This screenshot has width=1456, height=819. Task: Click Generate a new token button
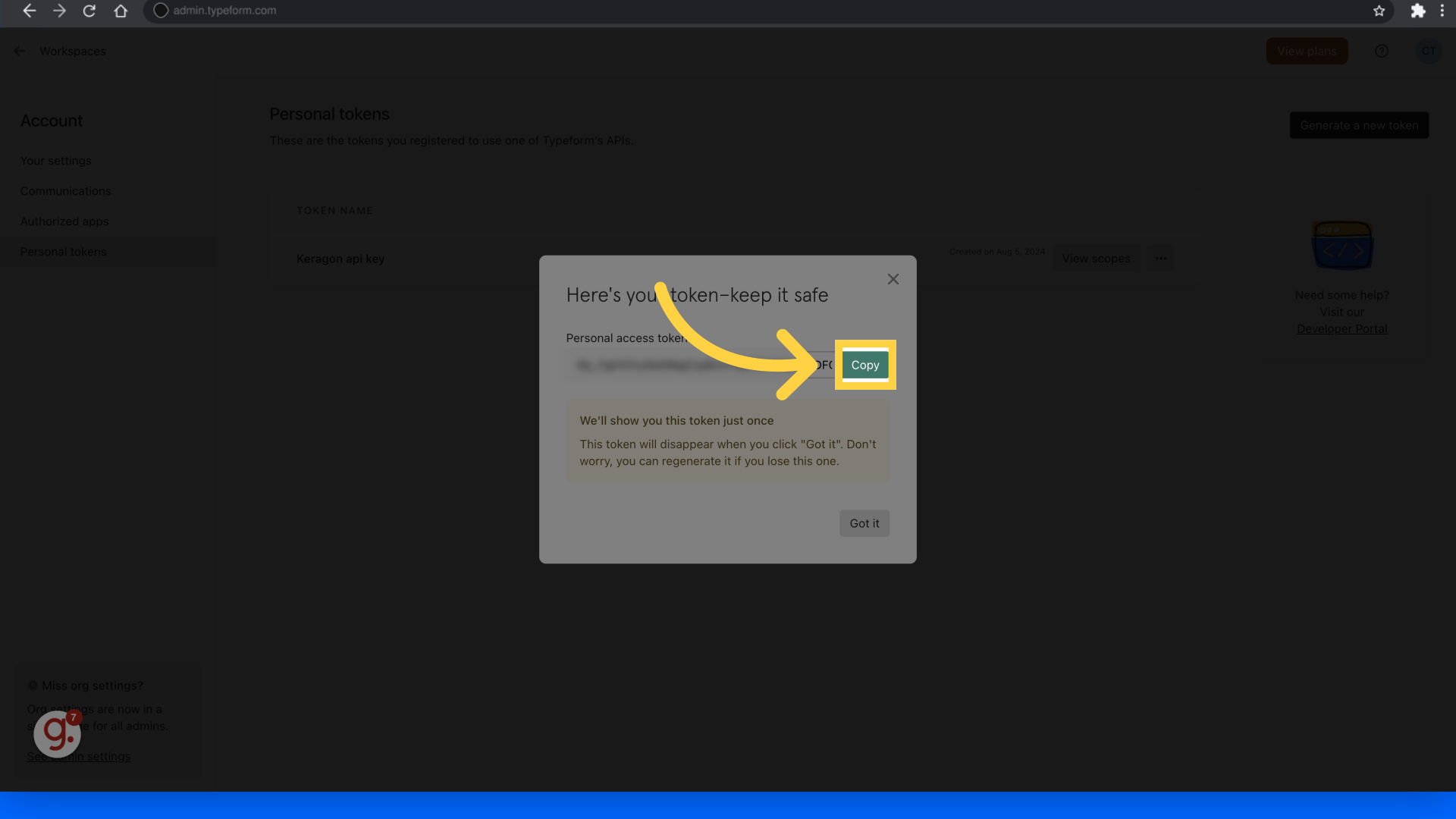pyautogui.click(x=1359, y=125)
